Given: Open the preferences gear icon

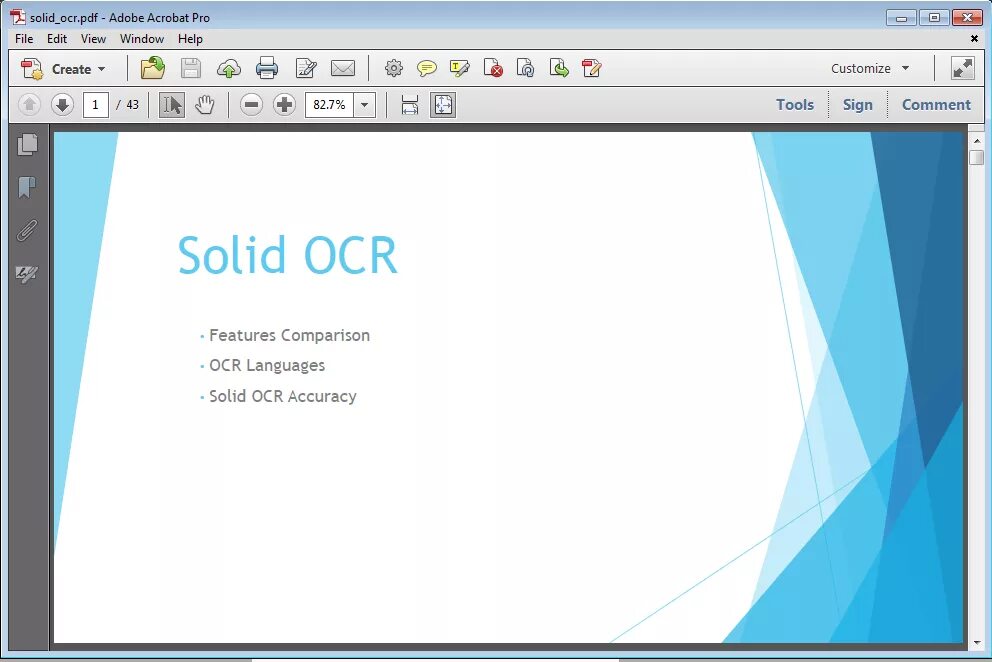Looking at the screenshot, I should click(x=394, y=68).
